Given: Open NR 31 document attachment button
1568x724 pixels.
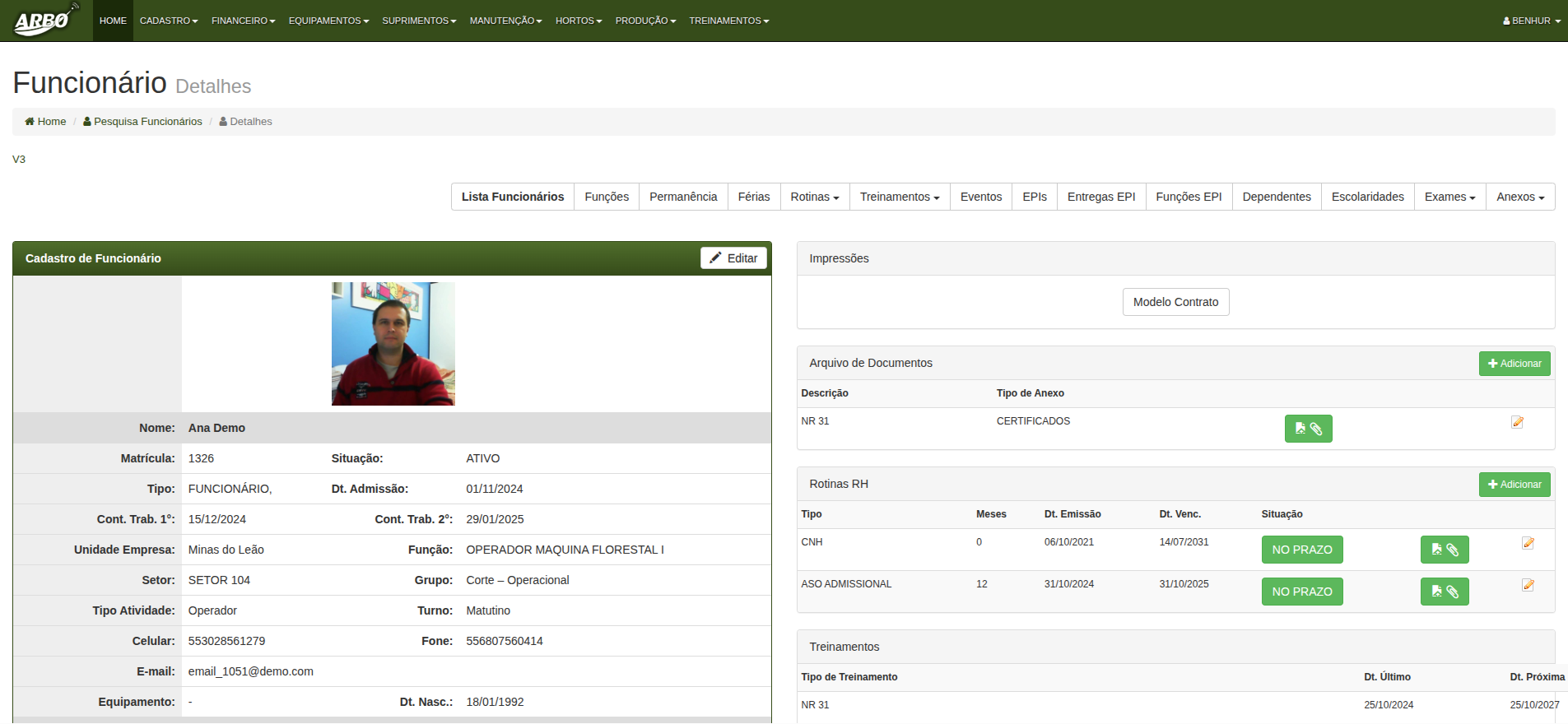Looking at the screenshot, I should pos(1308,429).
